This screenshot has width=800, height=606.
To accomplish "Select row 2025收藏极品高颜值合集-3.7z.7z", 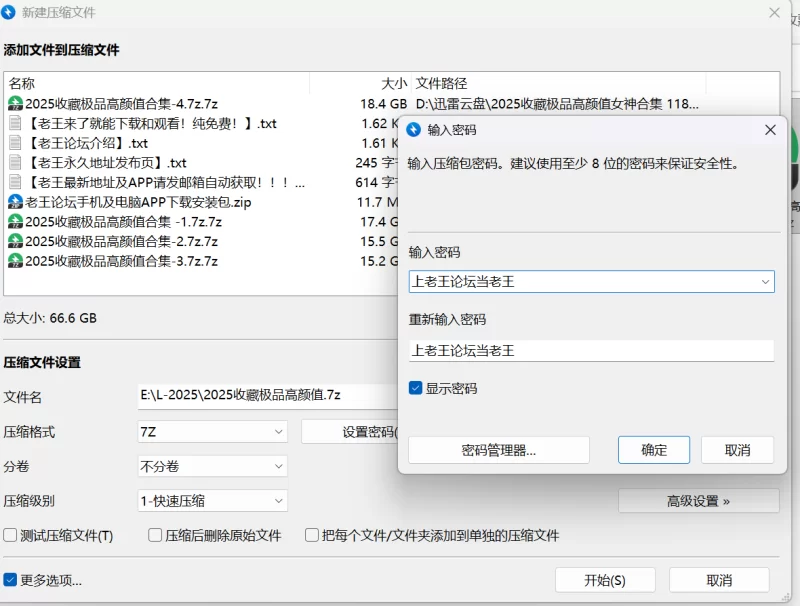I will click(202, 261).
